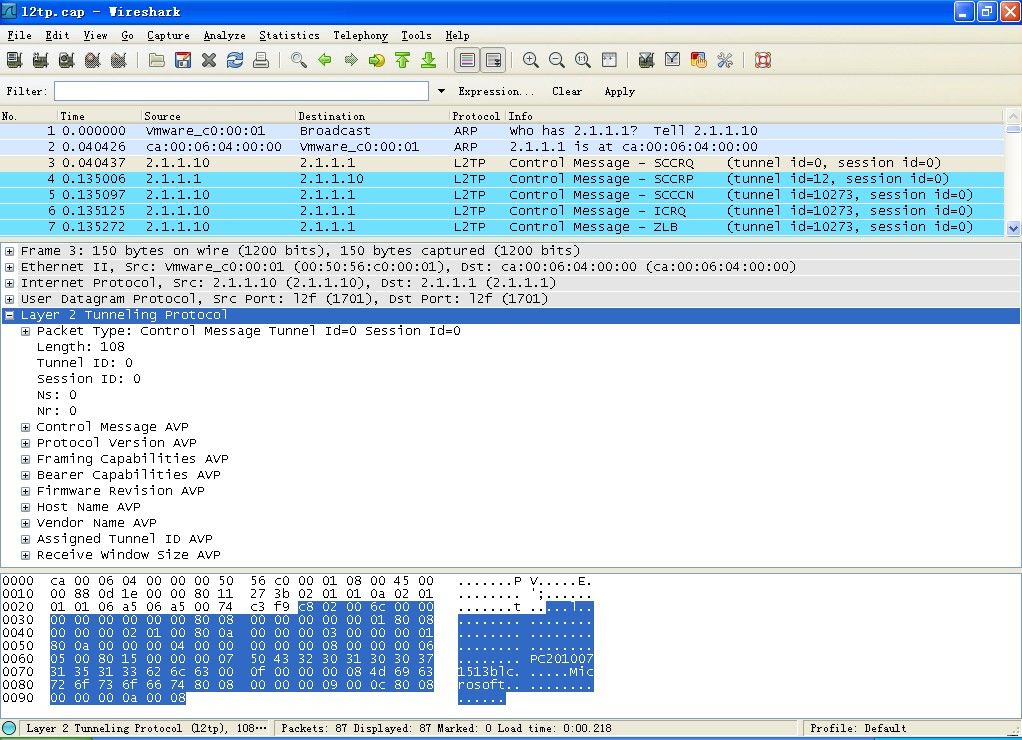Click inside the Filter text field
The image size is (1022, 740).
[x=241, y=91]
